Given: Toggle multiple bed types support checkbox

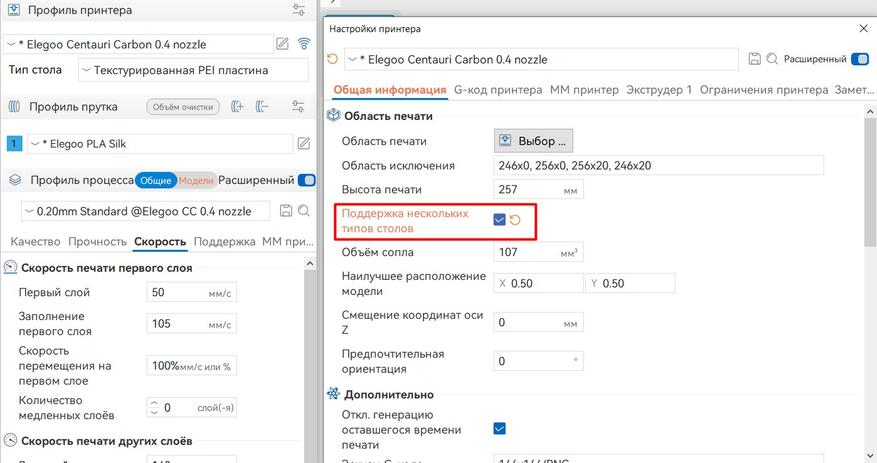Looking at the screenshot, I should click(499, 220).
